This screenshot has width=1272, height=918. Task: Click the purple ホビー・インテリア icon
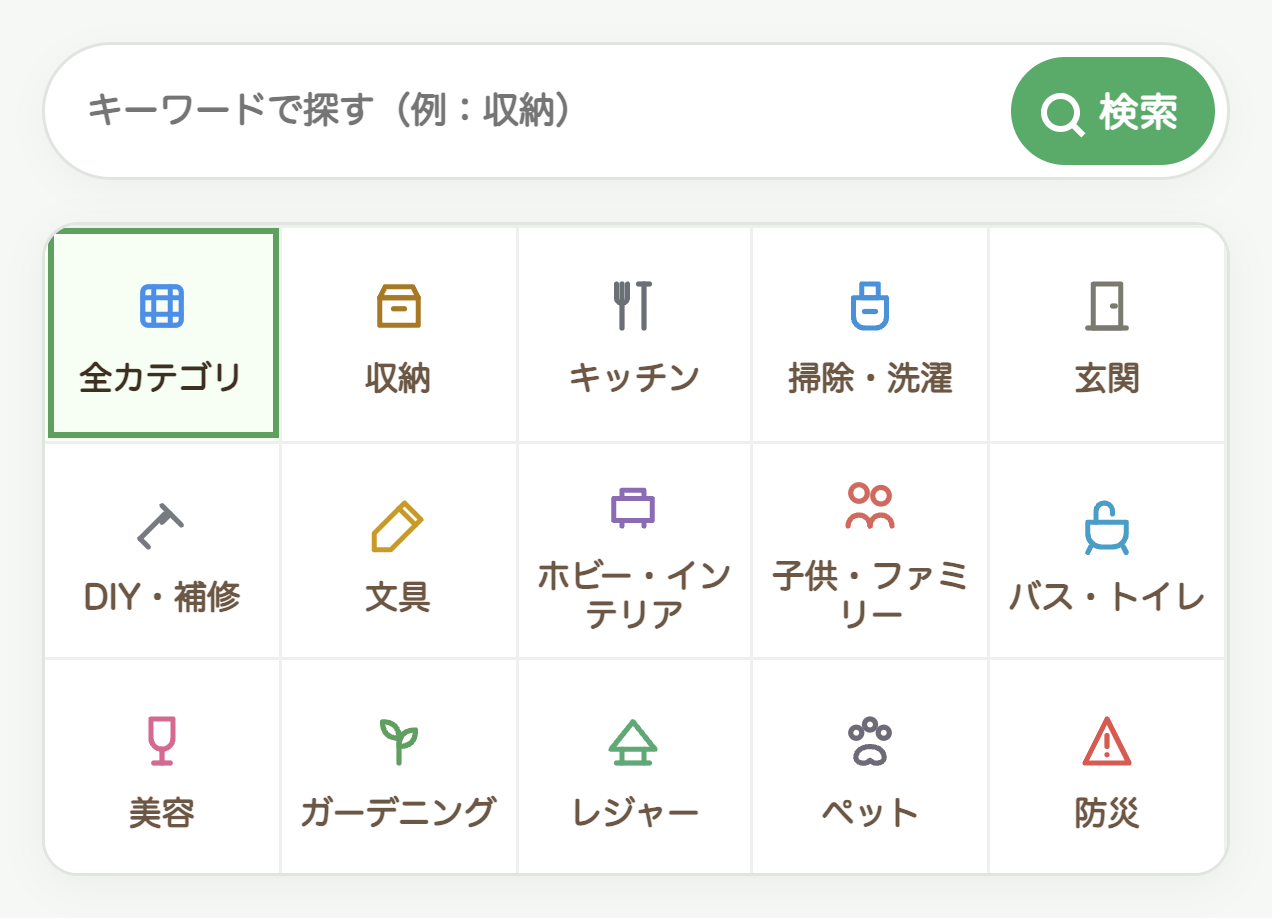(x=633, y=507)
